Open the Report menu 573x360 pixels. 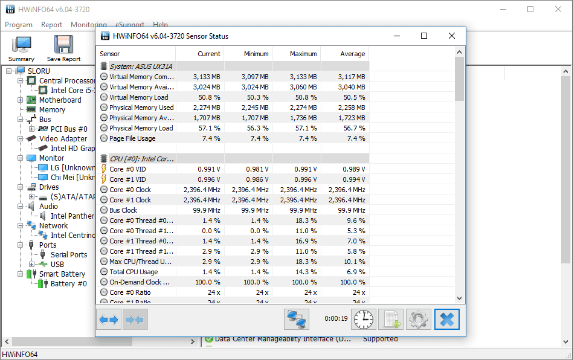point(52,24)
